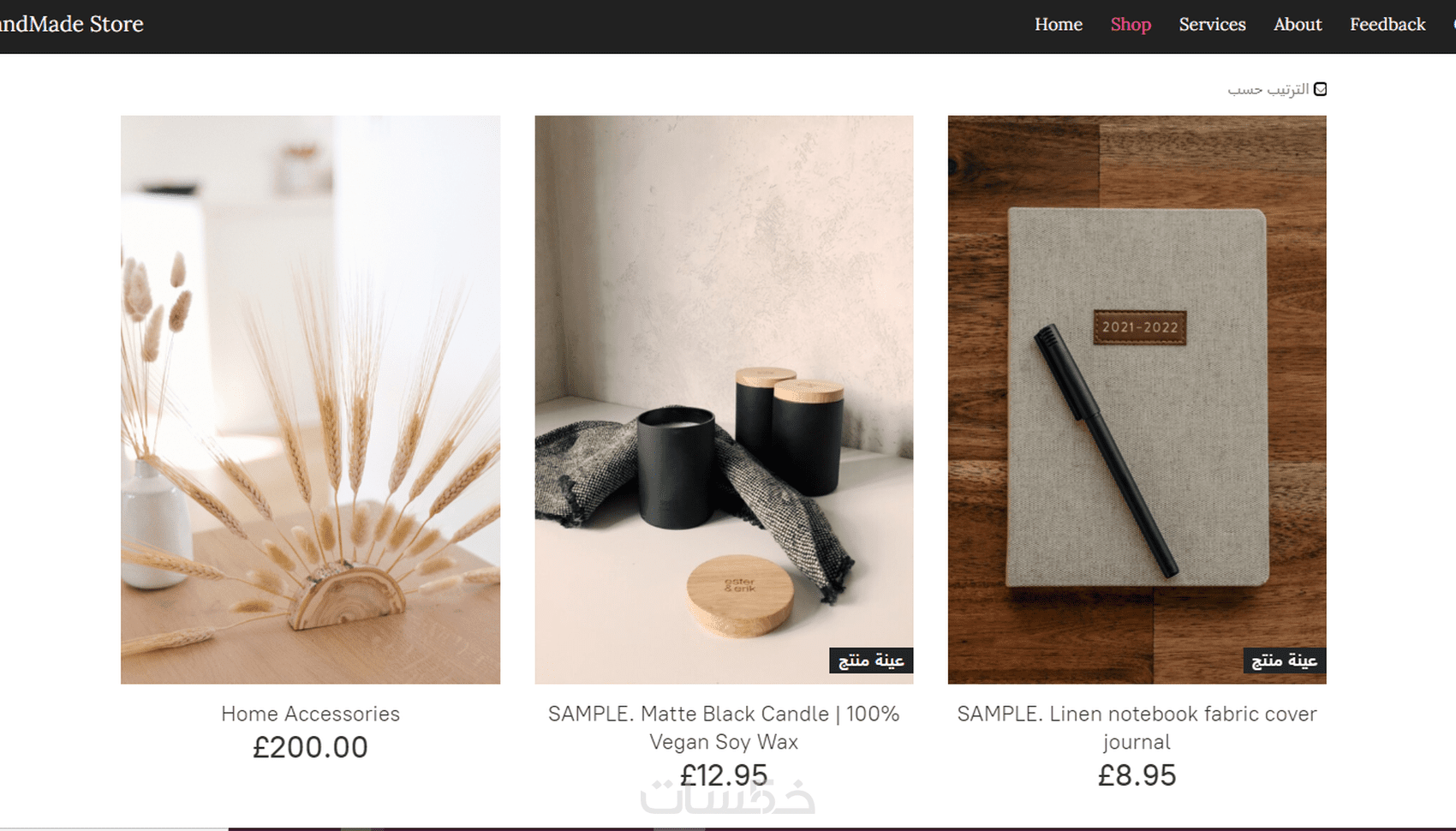The image size is (1456, 831).
Task: Click the Arabic sort-by label text
Action: pyautogui.click(x=1268, y=89)
